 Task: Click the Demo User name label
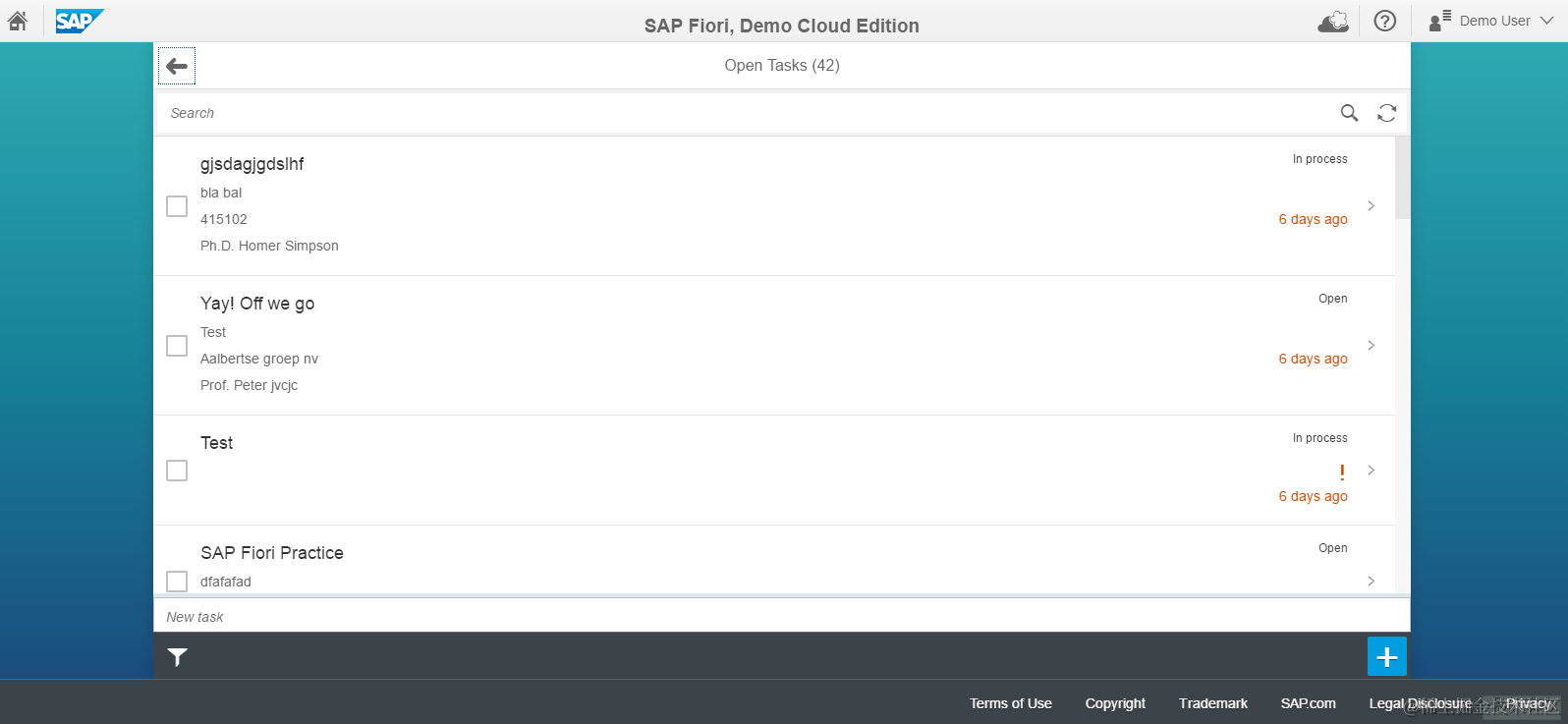(x=1495, y=21)
